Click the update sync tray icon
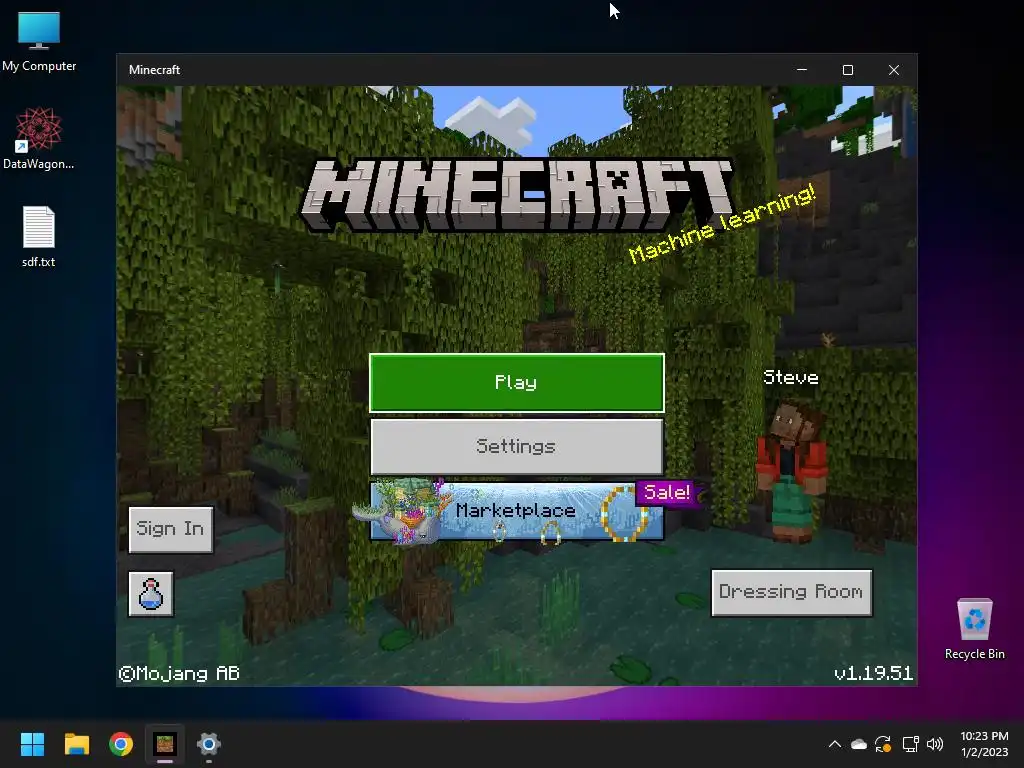This screenshot has height=768, width=1024. tap(883, 744)
